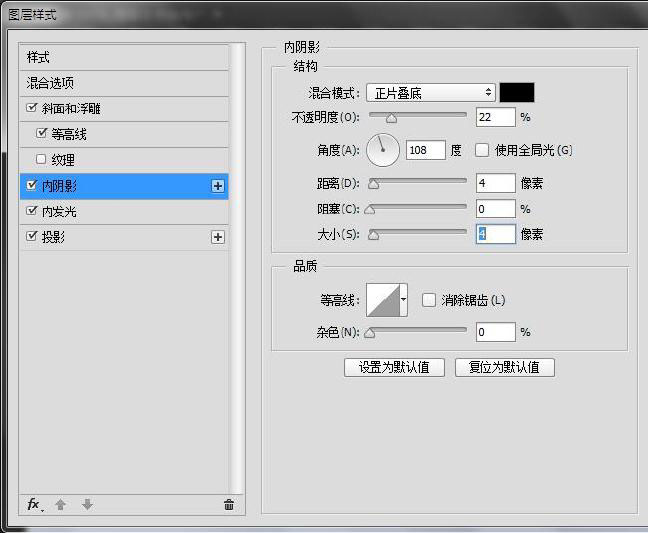
Task: Enable 使用全局光 checkbox
Action: (482, 150)
